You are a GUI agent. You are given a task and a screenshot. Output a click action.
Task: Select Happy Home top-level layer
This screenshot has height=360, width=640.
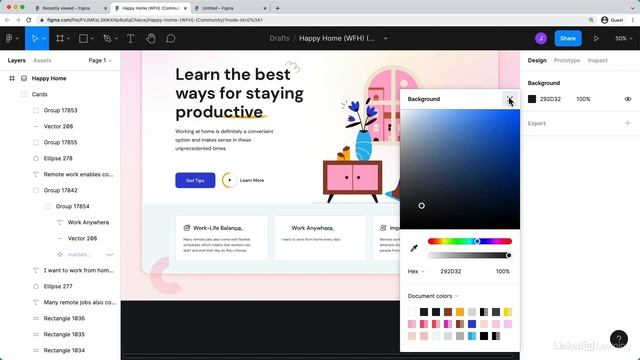click(49, 78)
